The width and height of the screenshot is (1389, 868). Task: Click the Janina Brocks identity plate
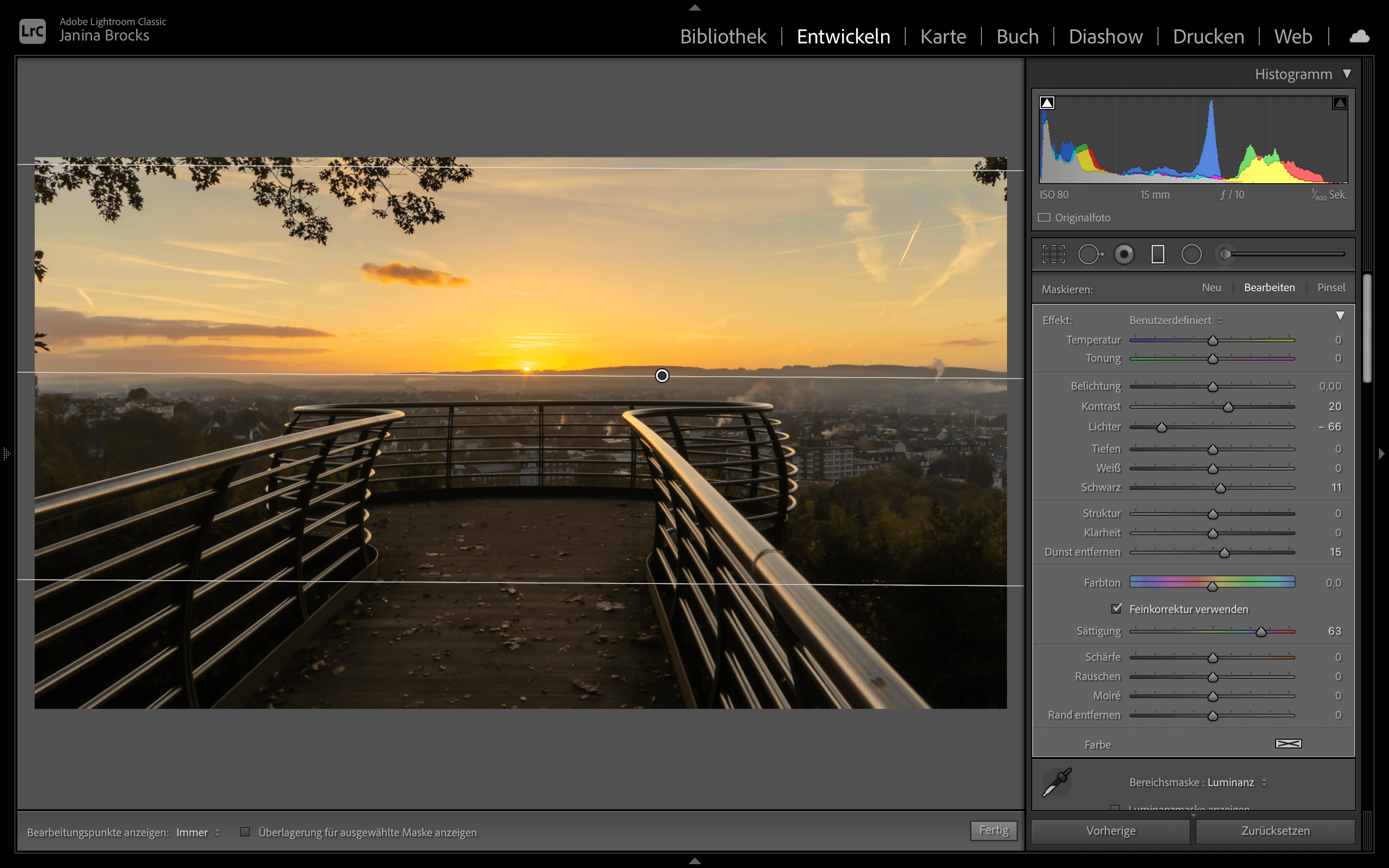click(x=105, y=36)
